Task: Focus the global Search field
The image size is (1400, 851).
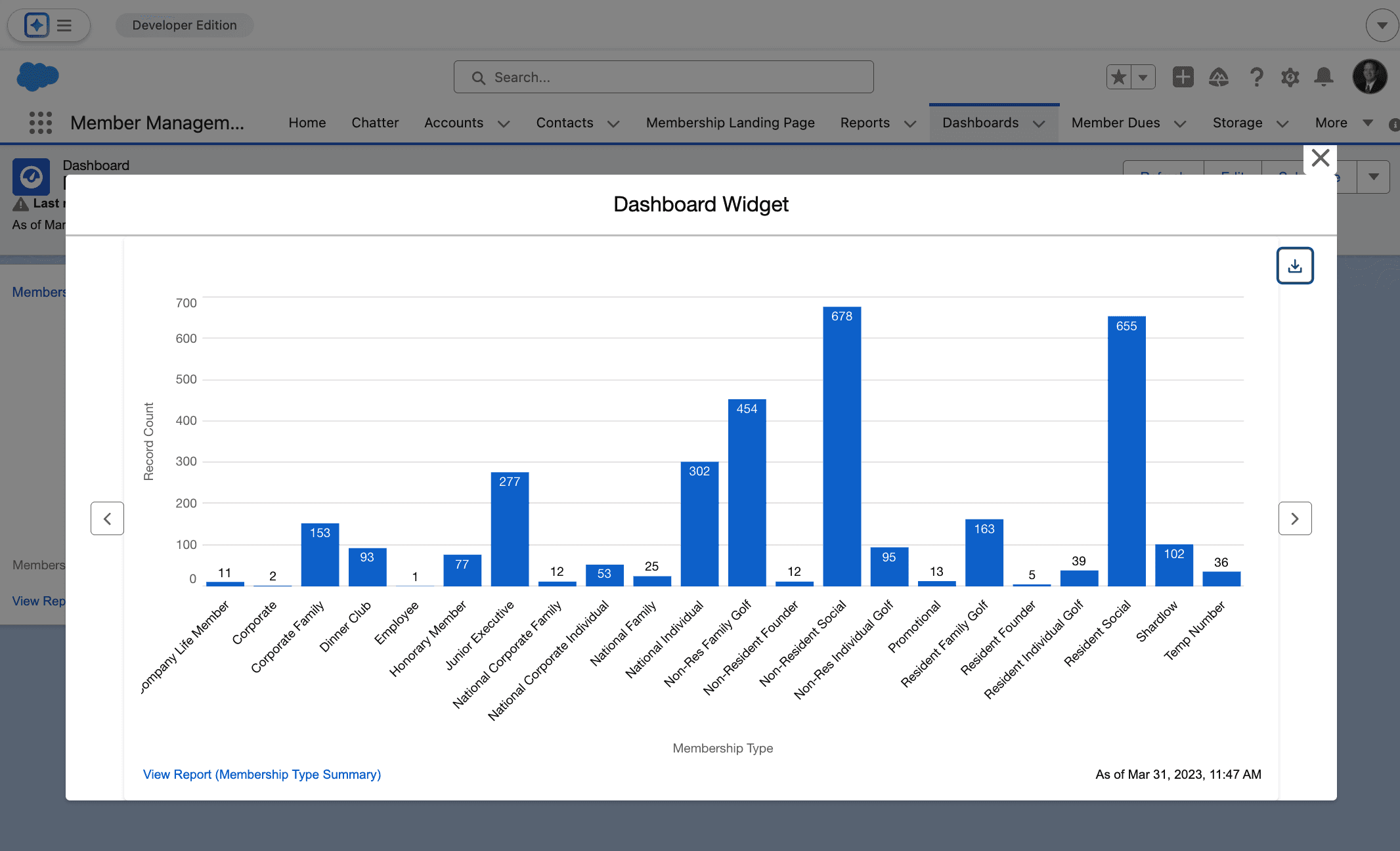Action: click(663, 77)
